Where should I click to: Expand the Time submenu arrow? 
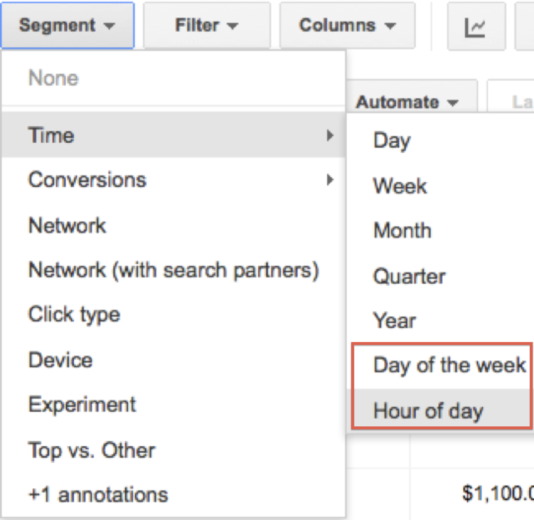coord(329,135)
